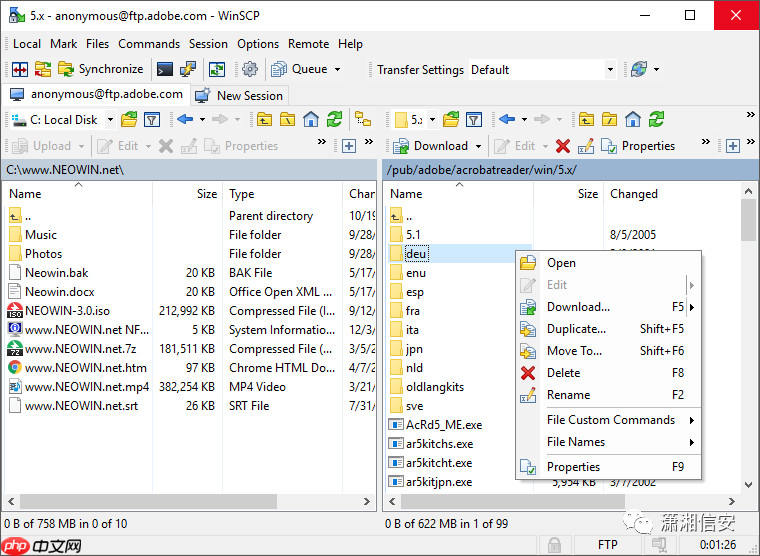Screen dimensions: 760x556
Task: Click the compare directories icon
Action: (x=19, y=69)
